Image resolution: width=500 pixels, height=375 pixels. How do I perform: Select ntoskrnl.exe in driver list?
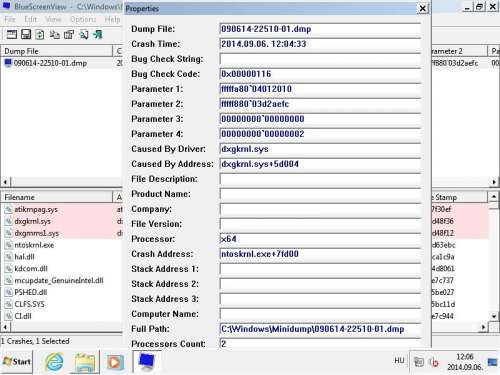point(34,245)
